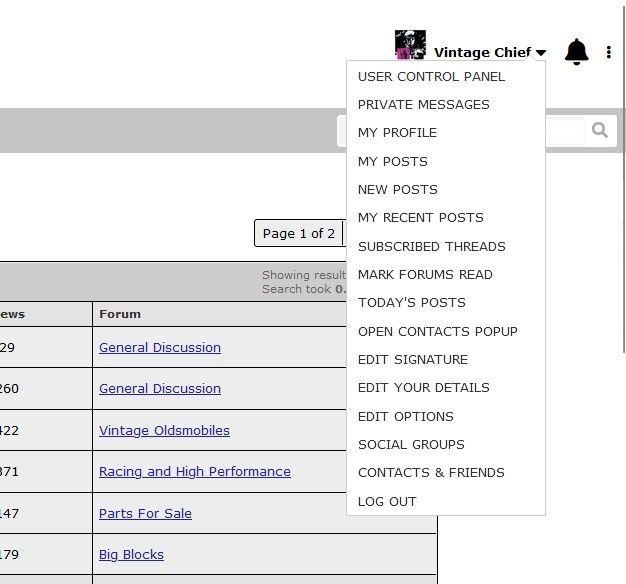This screenshot has width=626, height=584.
Task: Open User Control Panel menu item
Action: [x=431, y=77]
